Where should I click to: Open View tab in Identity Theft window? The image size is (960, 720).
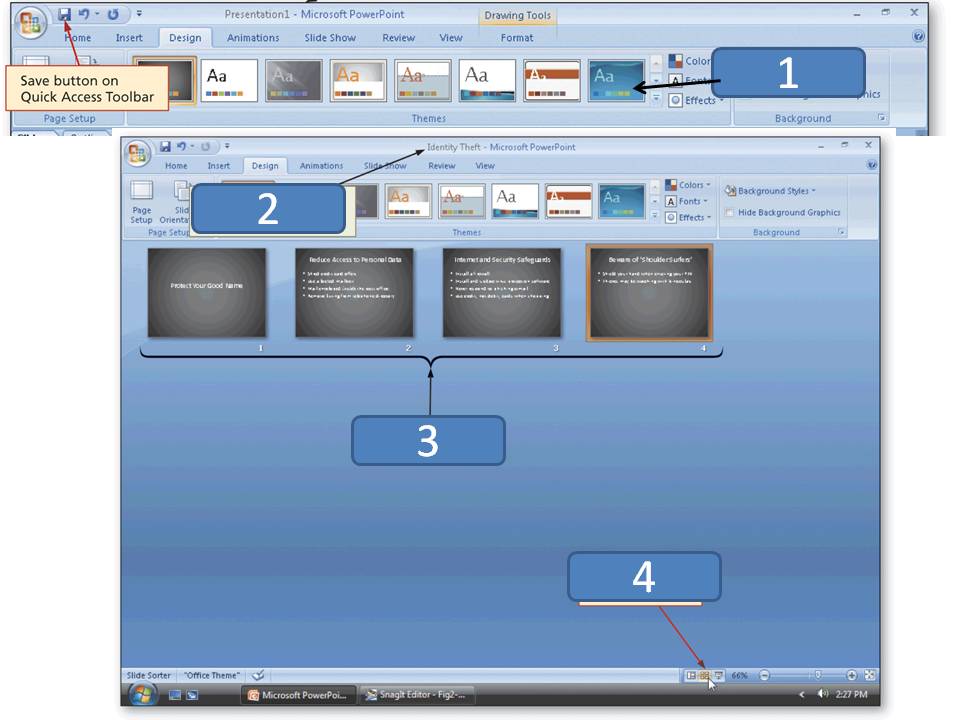[485, 166]
